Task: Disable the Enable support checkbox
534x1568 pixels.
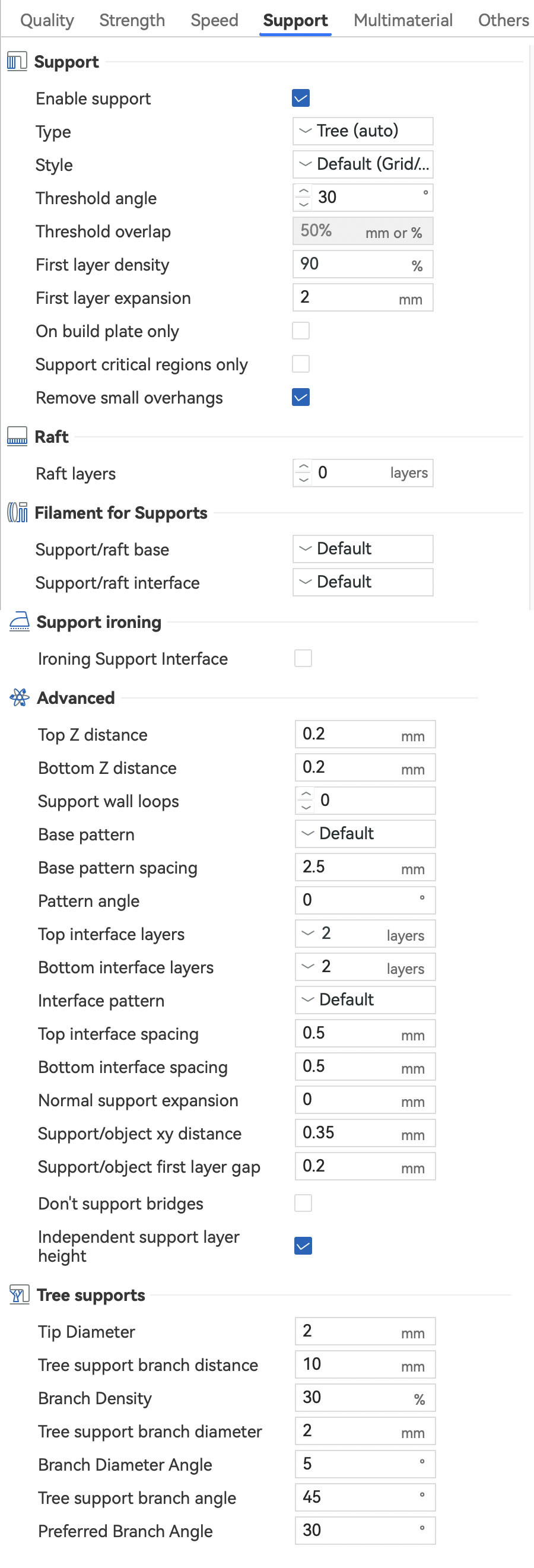Action: coord(301,98)
